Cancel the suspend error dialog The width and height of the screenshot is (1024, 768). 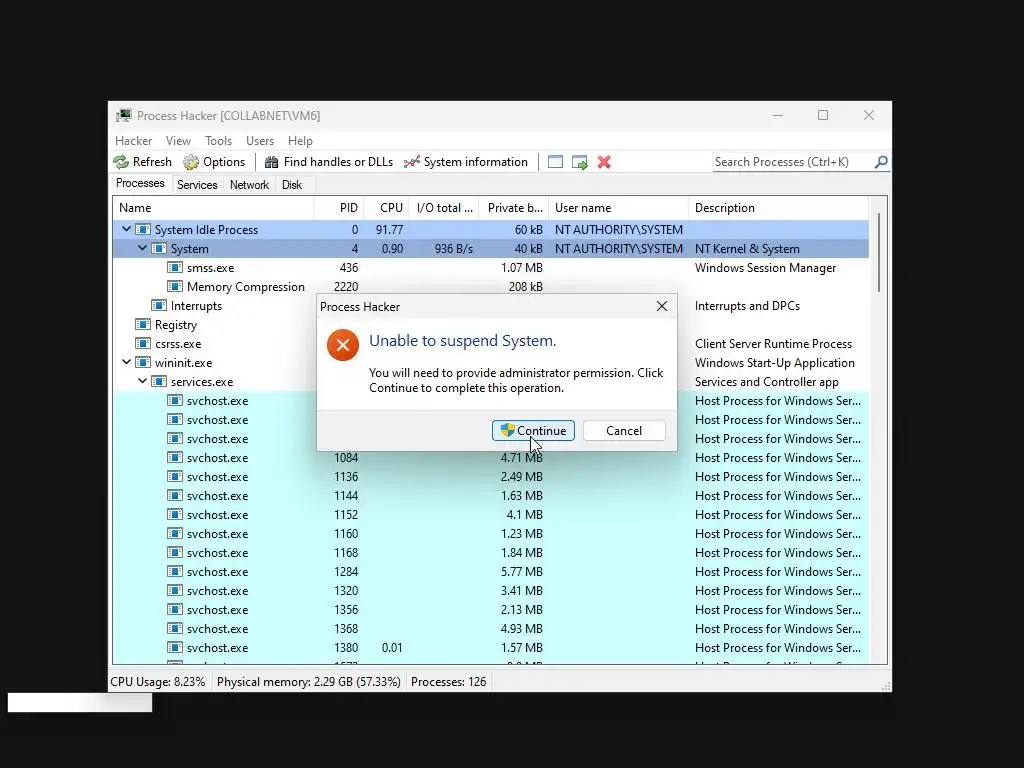tap(624, 430)
